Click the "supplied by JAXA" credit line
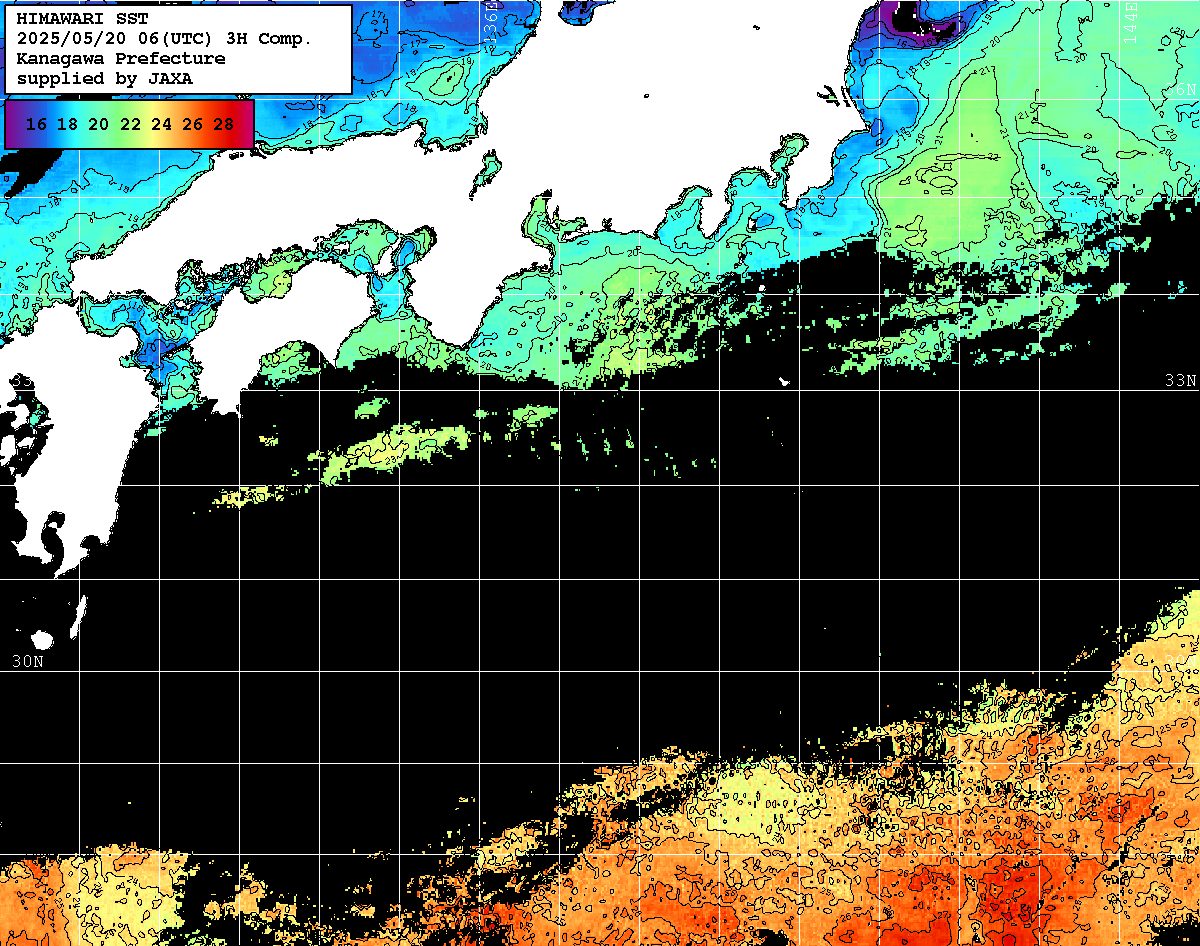The width and height of the screenshot is (1200, 946). click(x=105, y=78)
